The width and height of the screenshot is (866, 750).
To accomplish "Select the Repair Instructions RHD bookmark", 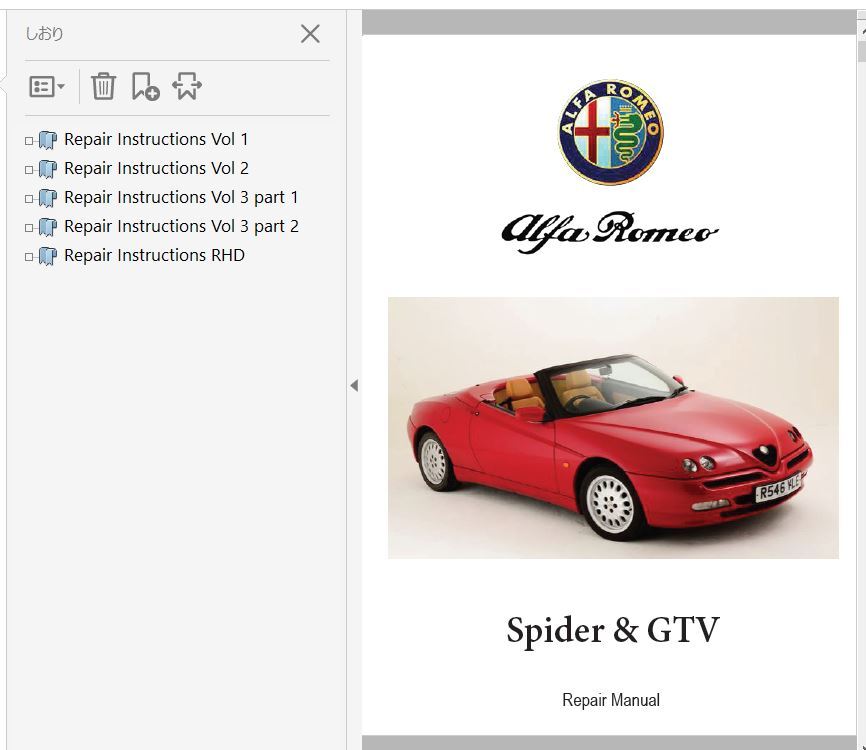I will pos(155,255).
